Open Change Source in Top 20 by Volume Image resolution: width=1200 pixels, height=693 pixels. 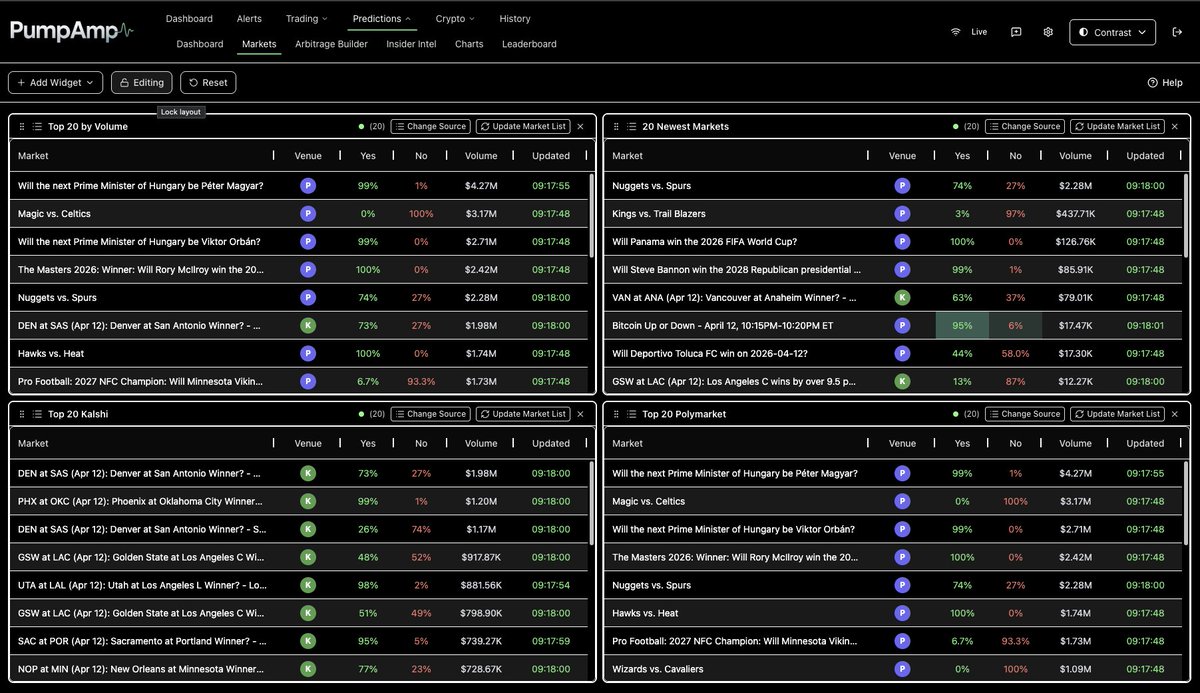point(430,127)
